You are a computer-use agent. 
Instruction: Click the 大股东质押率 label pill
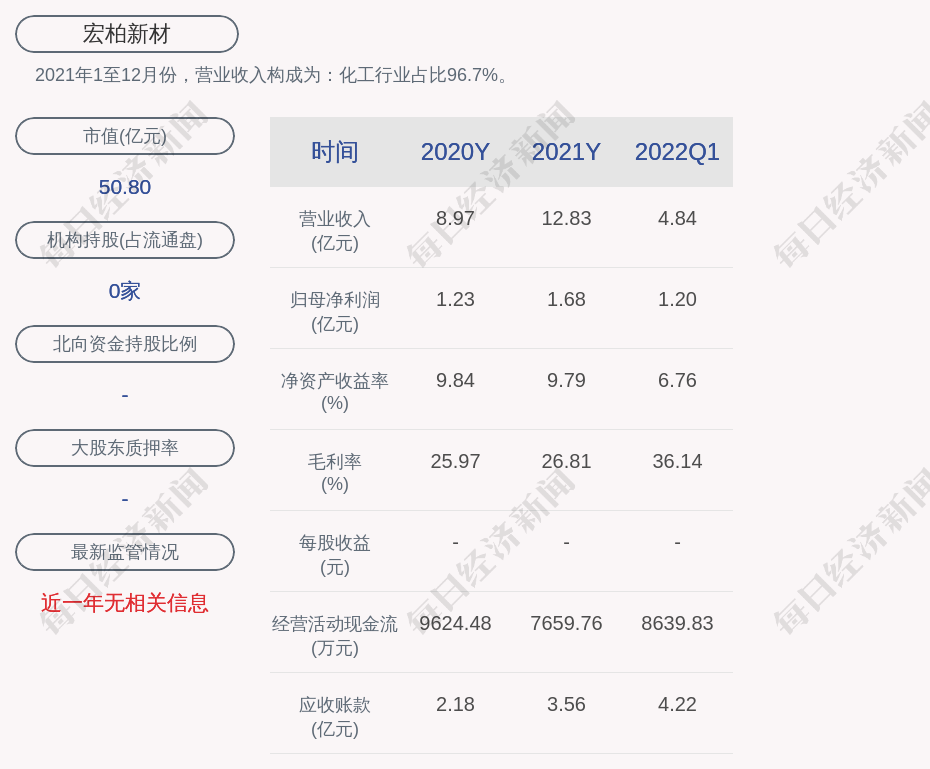pos(125,448)
